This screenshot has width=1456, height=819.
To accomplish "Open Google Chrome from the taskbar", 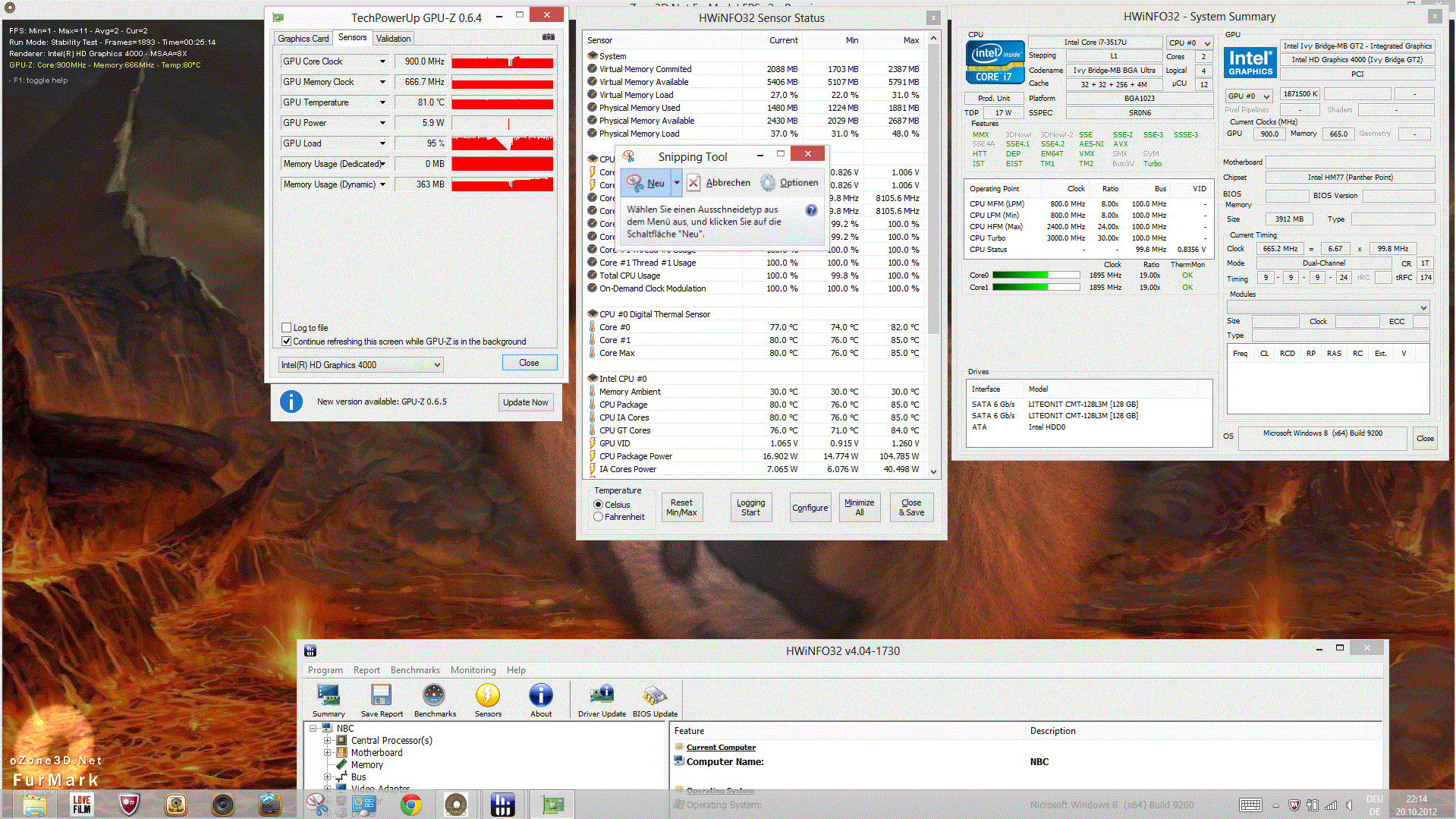I will coord(410,805).
